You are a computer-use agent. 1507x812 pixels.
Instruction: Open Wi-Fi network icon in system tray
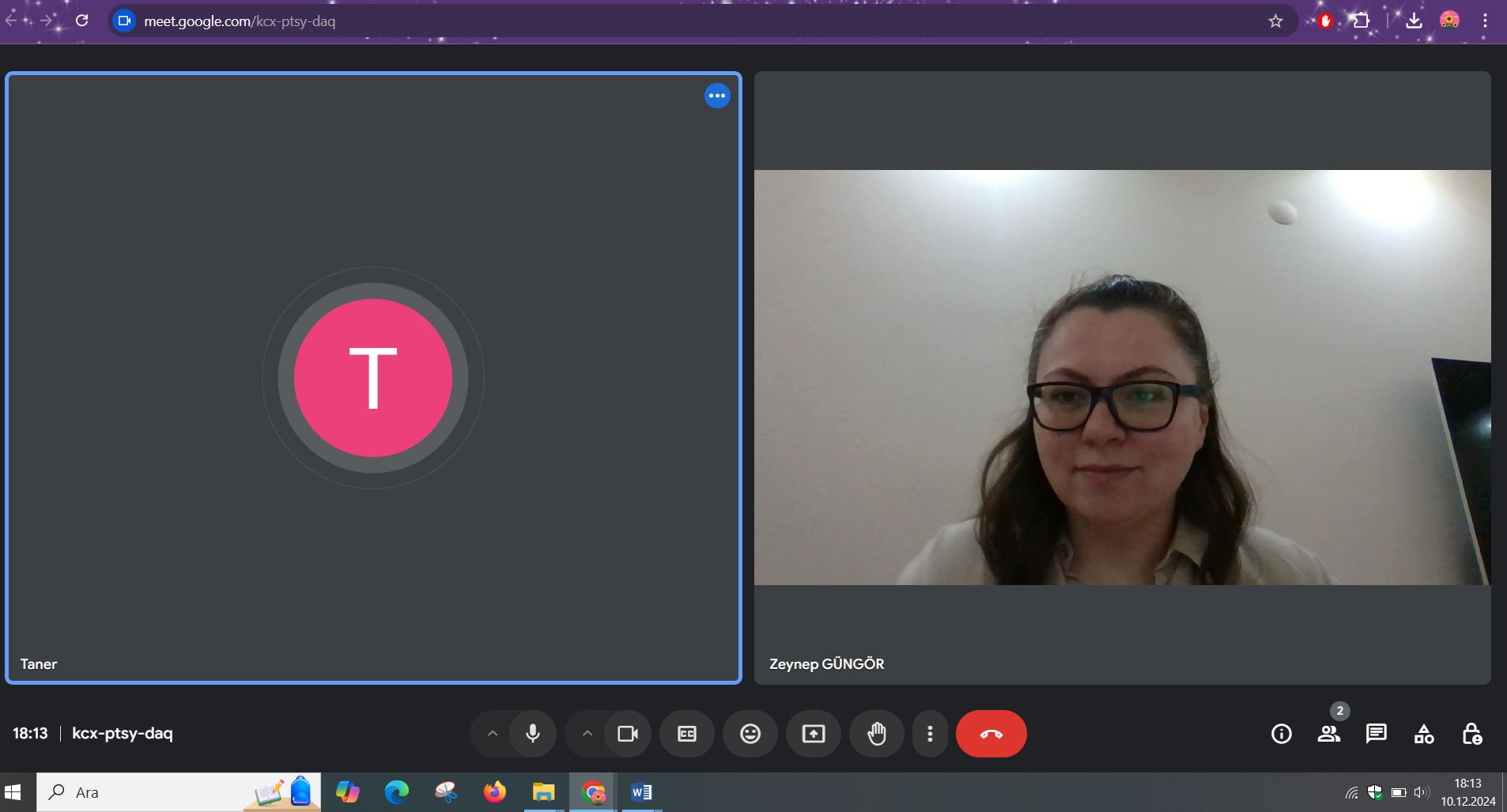point(1353,792)
